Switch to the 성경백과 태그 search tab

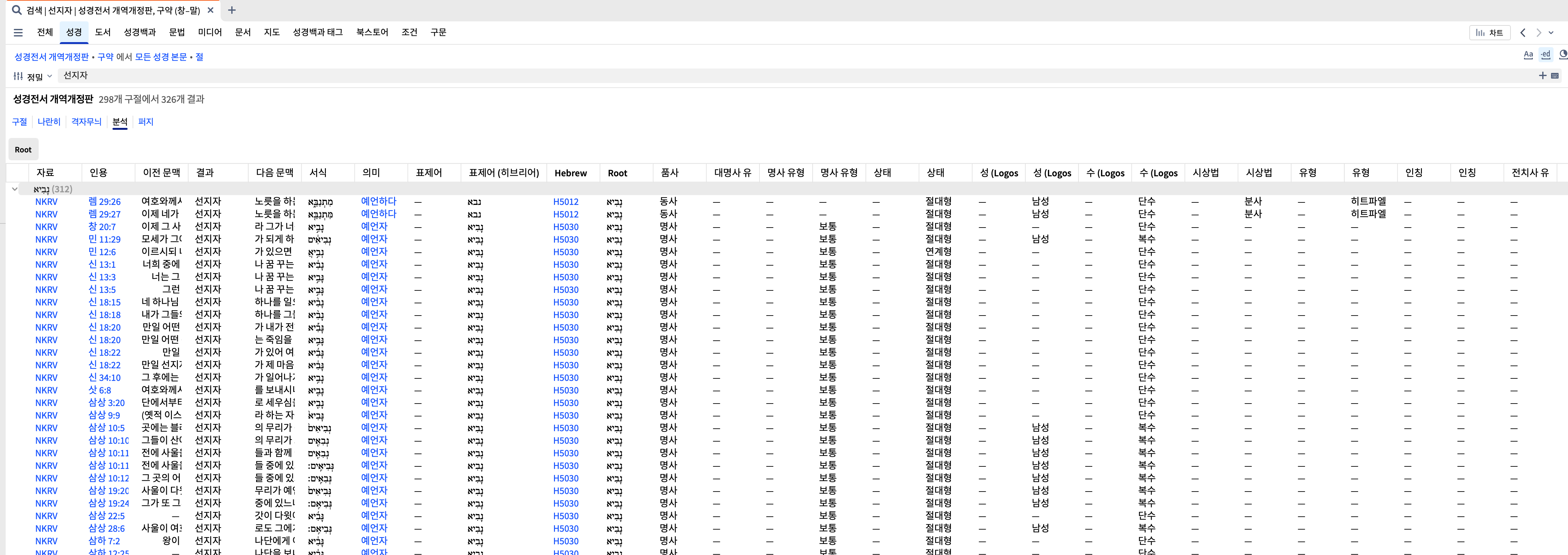[x=318, y=32]
